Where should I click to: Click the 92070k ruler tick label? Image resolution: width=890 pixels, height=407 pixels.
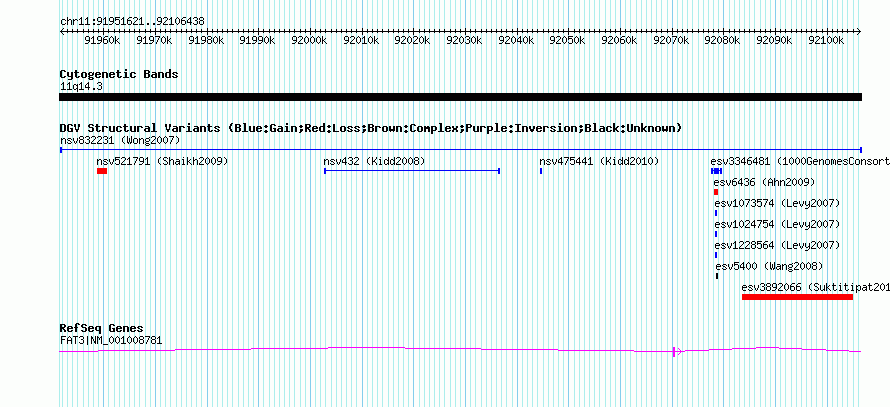click(671, 41)
